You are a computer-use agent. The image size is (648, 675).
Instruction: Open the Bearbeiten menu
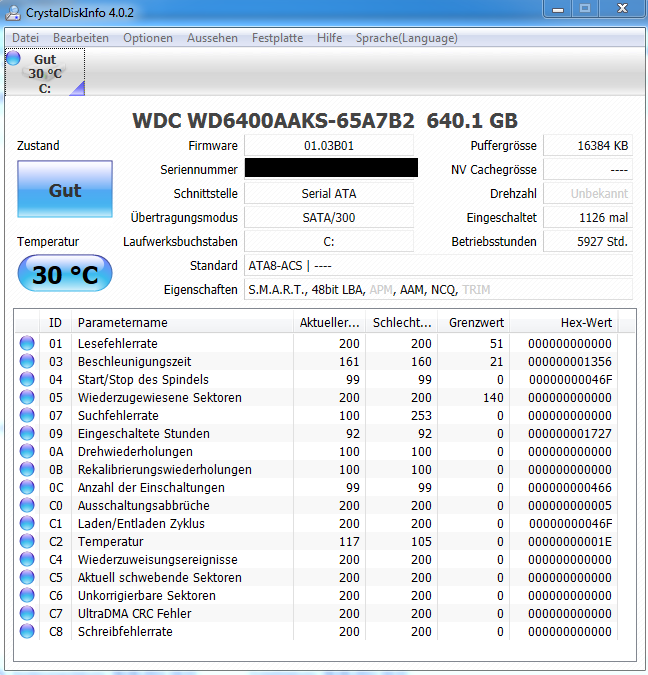(x=81, y=38)
